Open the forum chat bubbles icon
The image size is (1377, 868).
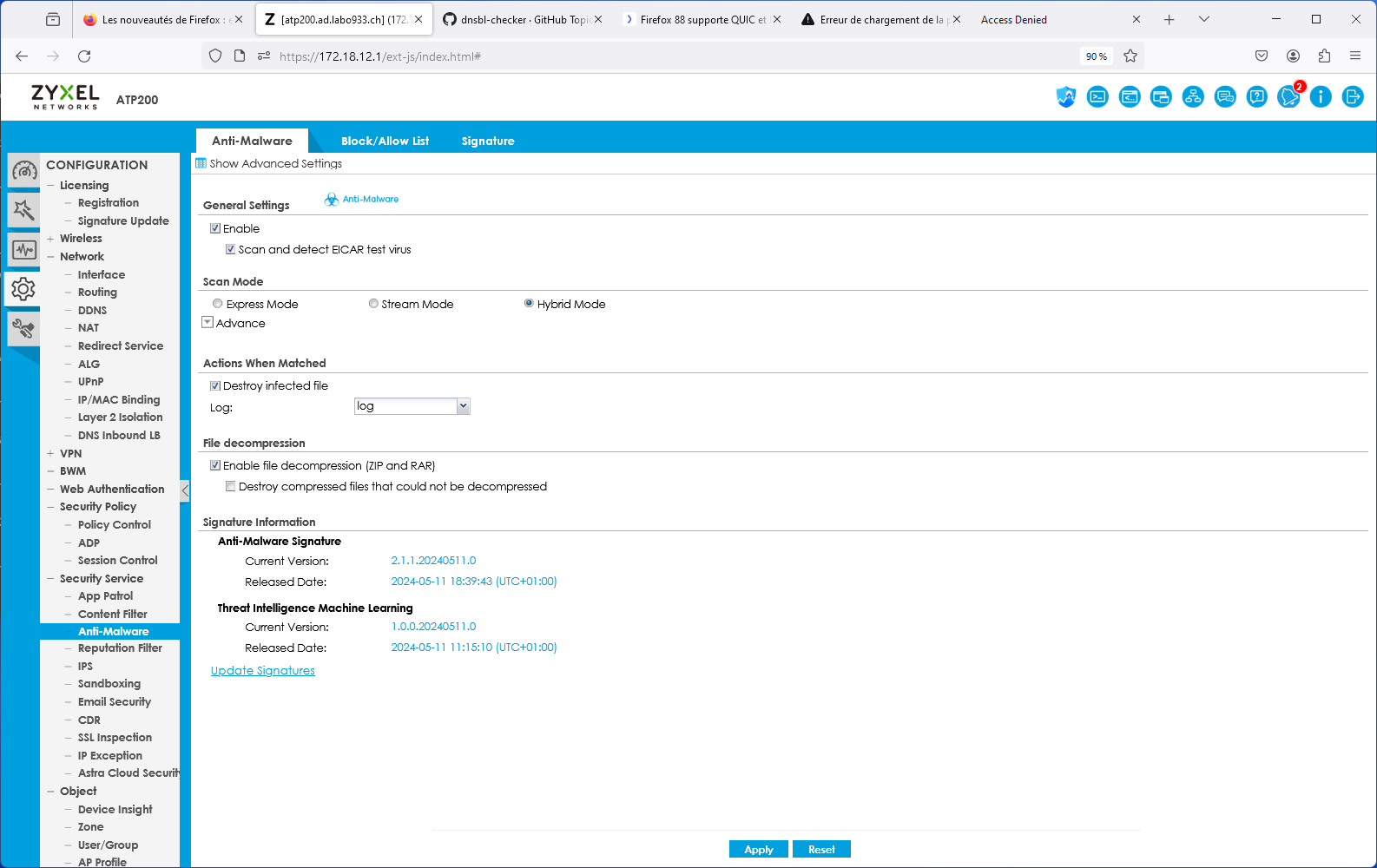click(x=1225, y=97)
